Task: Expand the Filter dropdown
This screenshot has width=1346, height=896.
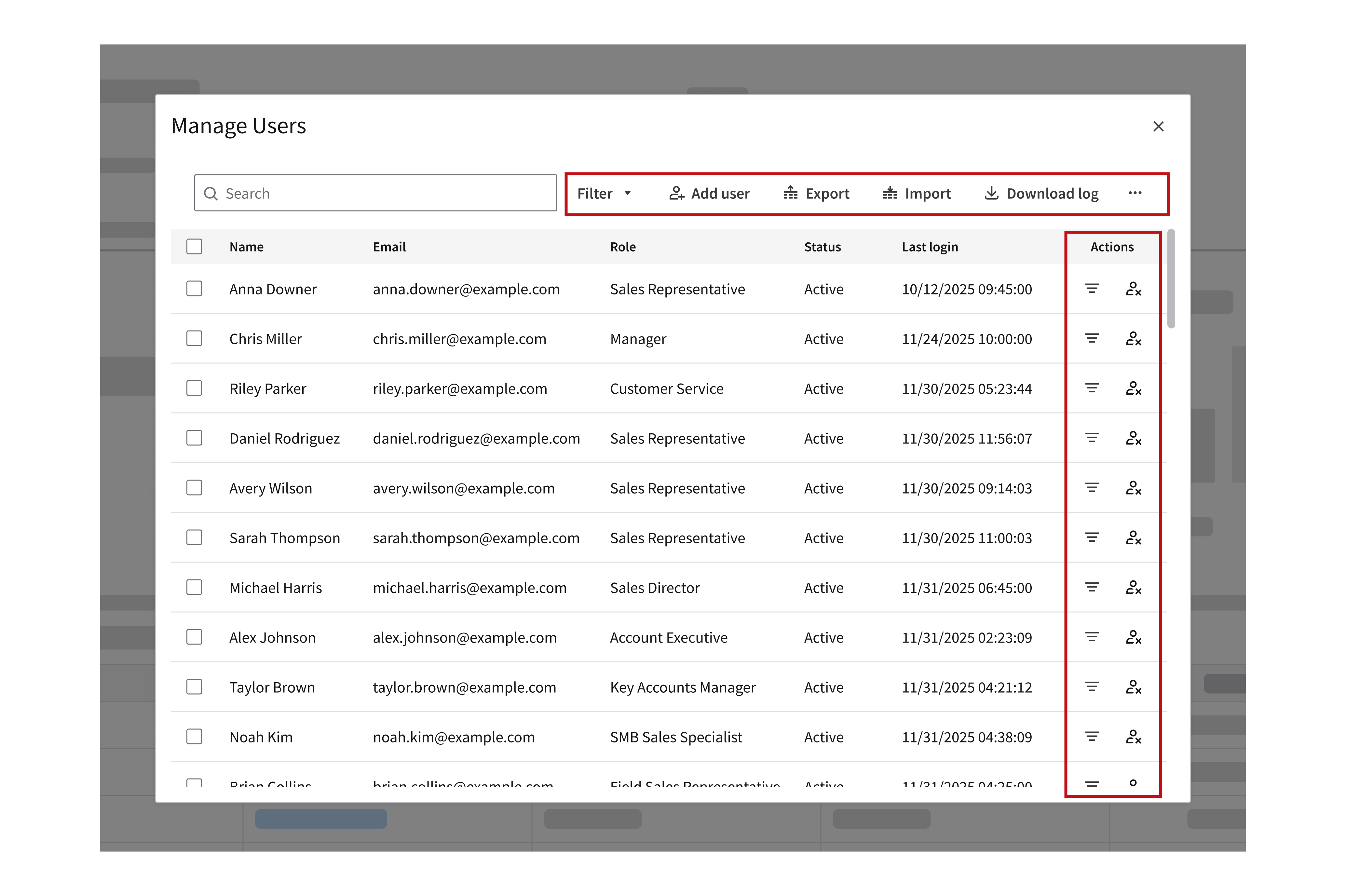Action: (604, 194)
